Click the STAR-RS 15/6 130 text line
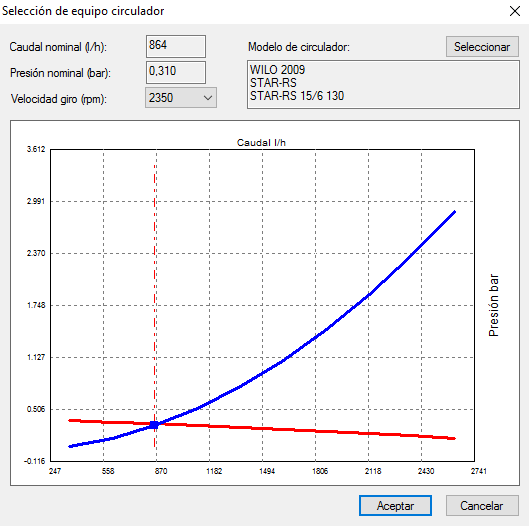Image resolution: width=529 pixels, height=526 pixels. click(297, 96)
